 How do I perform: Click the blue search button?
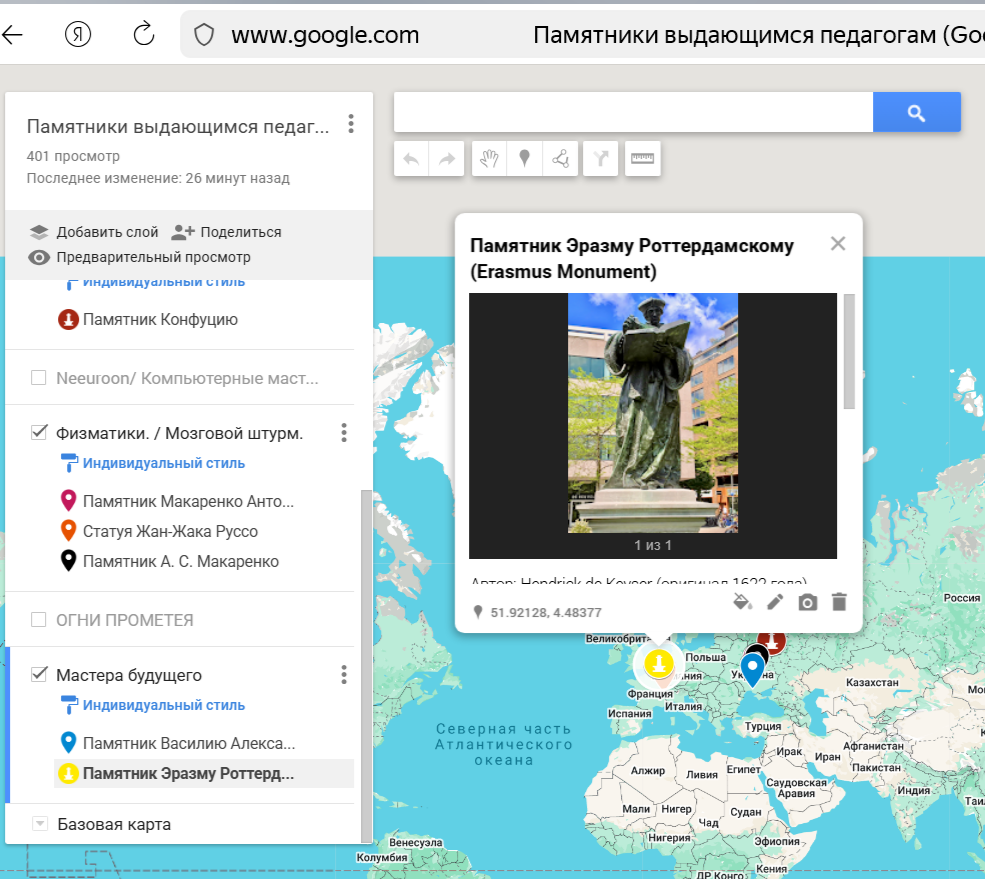[x=916, y=113]
